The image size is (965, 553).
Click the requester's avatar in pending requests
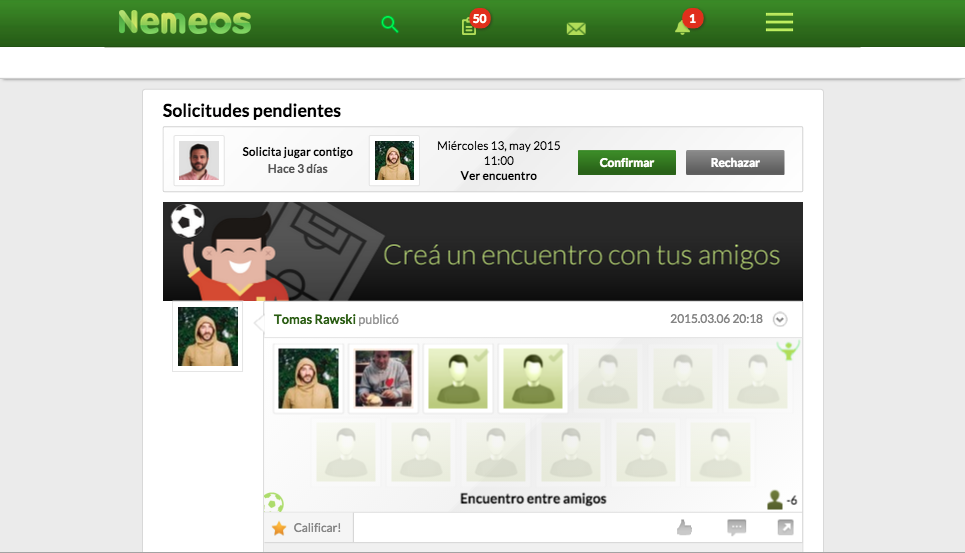199,161
